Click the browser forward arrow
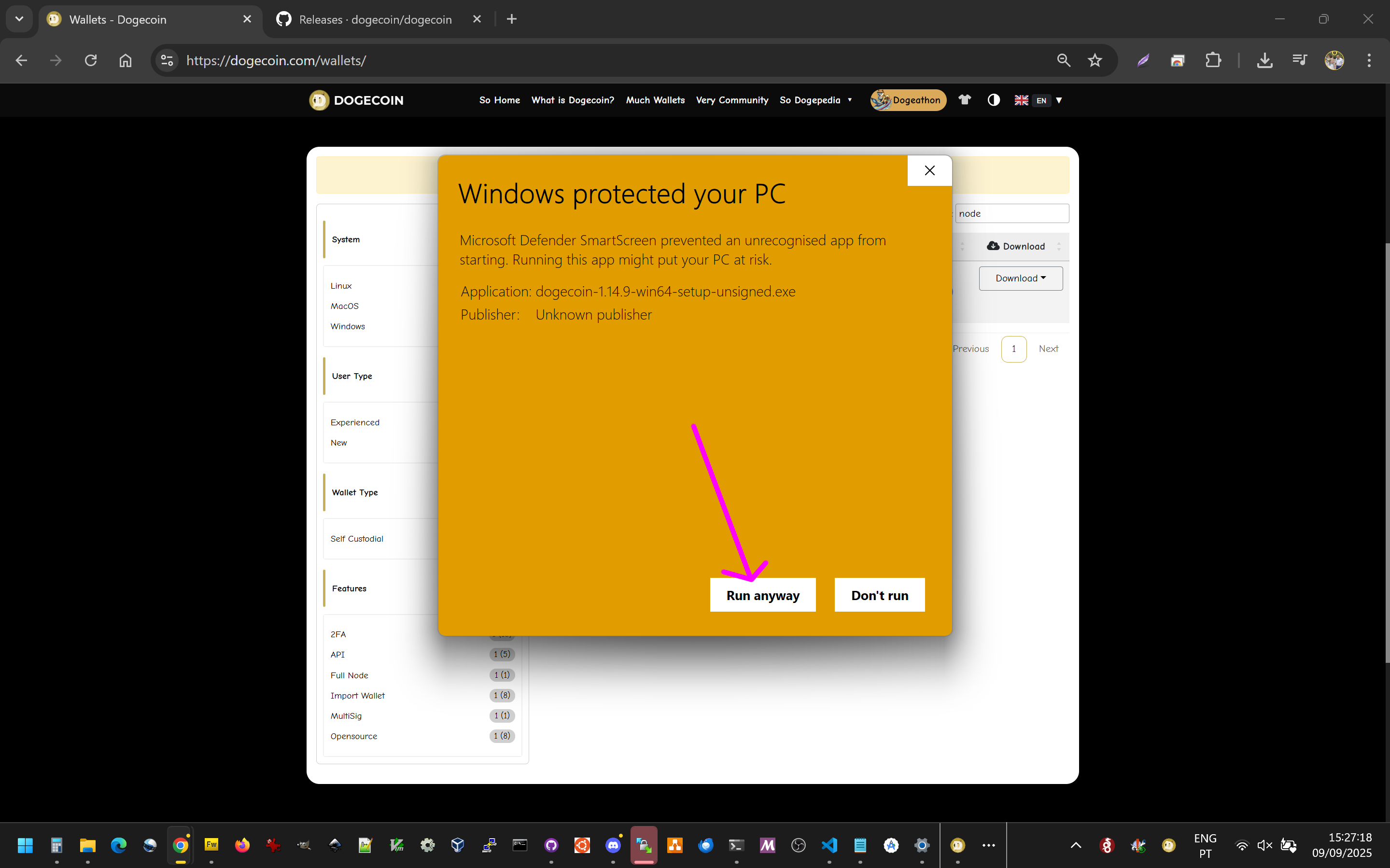The image size is (1390, 868). click(56, 60)
